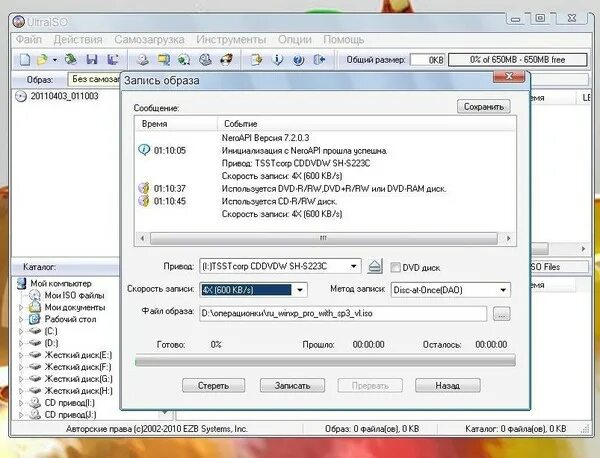Click the Назад button
This screenshot has width=600, height=458.
click(448, 385)
